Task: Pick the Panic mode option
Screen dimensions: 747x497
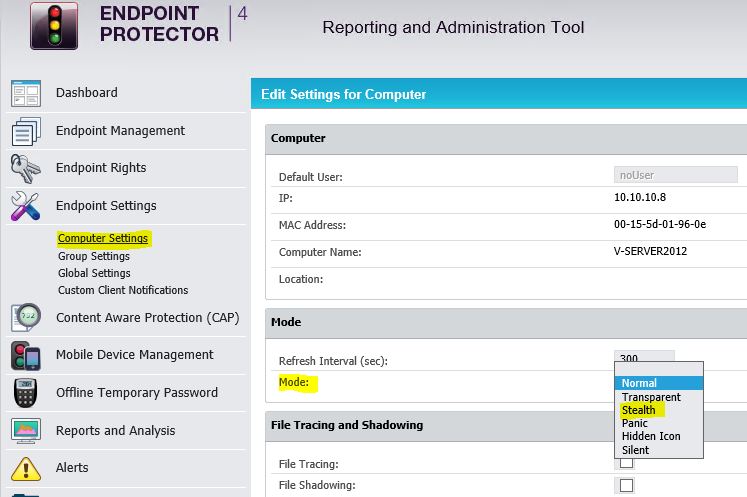Action: pos(634,423)
